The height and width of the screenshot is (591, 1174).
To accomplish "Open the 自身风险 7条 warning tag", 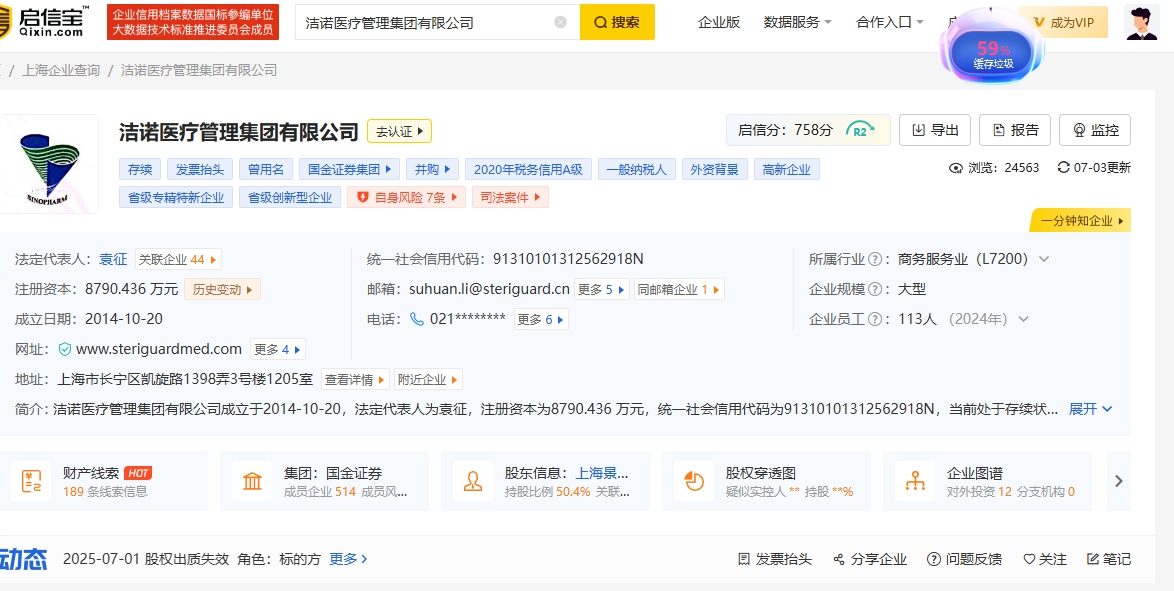I will (407, 197).
